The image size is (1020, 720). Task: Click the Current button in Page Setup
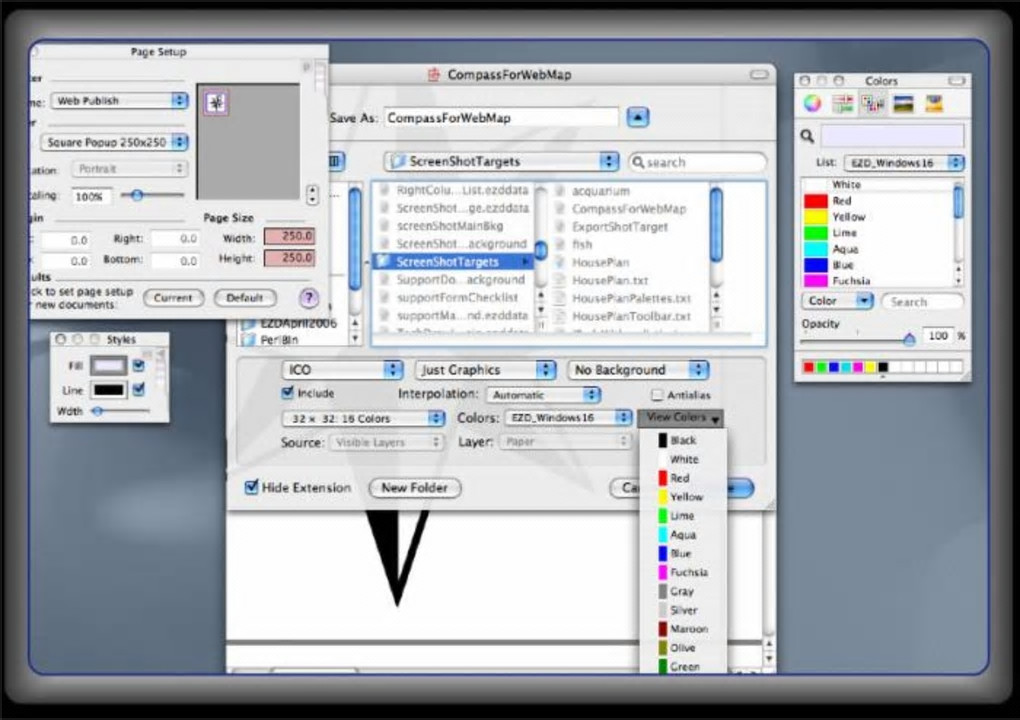173,298
